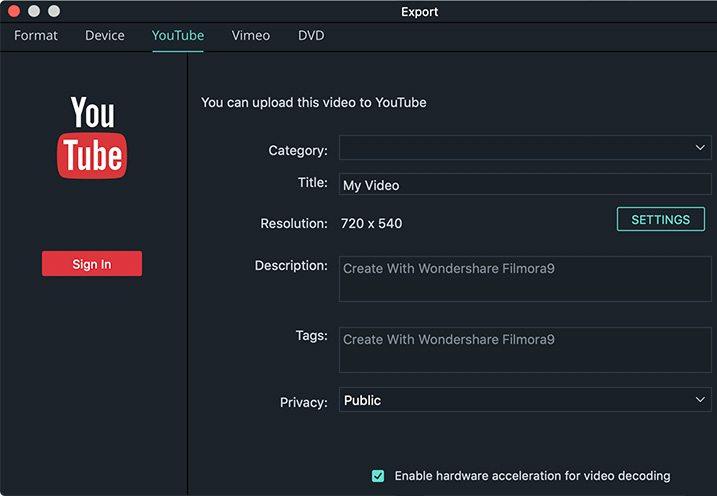The width and height of the screenshot is (717, 496).
Task: Click the Category dropdown chevron arrow
Action: point(700,147)
